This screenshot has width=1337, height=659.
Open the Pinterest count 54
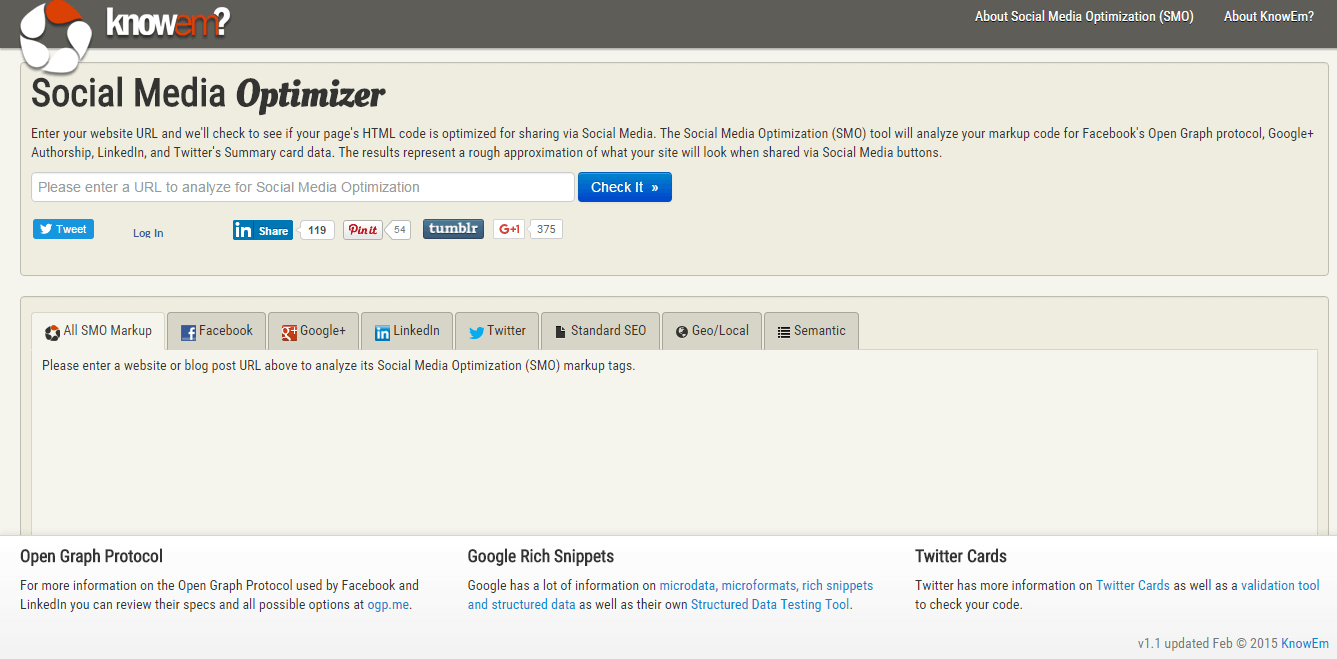point(400,230)
